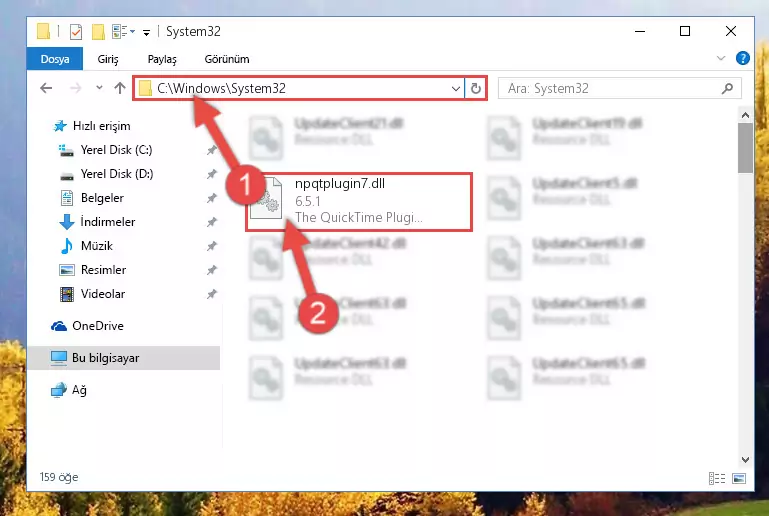The height and width of the screenshot is (516, 769).
Task: Go back with the left arrow button
Action: pyautogui.click(x=46, y=88)
